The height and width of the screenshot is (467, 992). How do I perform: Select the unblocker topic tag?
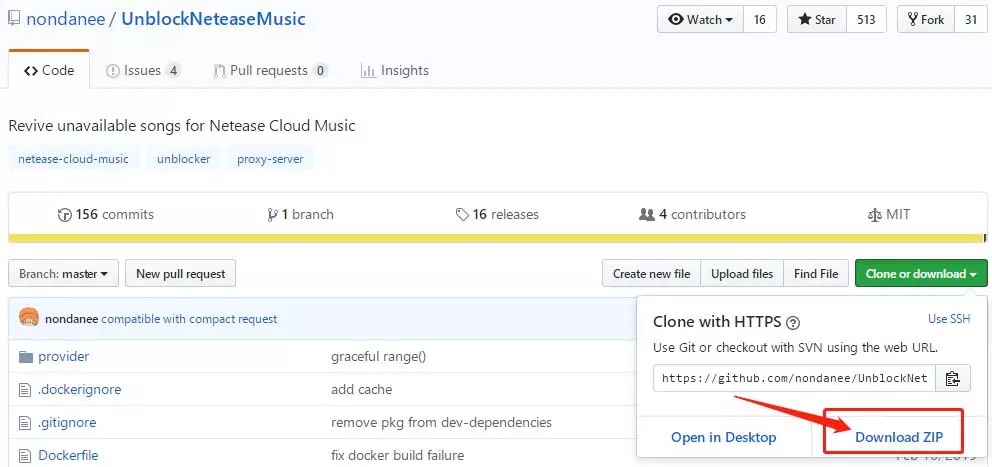[183, 159]
